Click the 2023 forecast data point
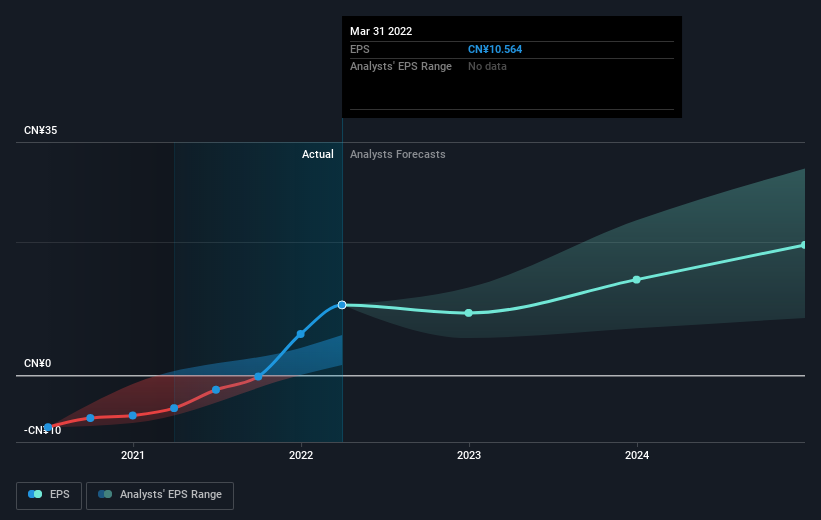The height and width of the screenshot is (520, 821). point(469,313)
